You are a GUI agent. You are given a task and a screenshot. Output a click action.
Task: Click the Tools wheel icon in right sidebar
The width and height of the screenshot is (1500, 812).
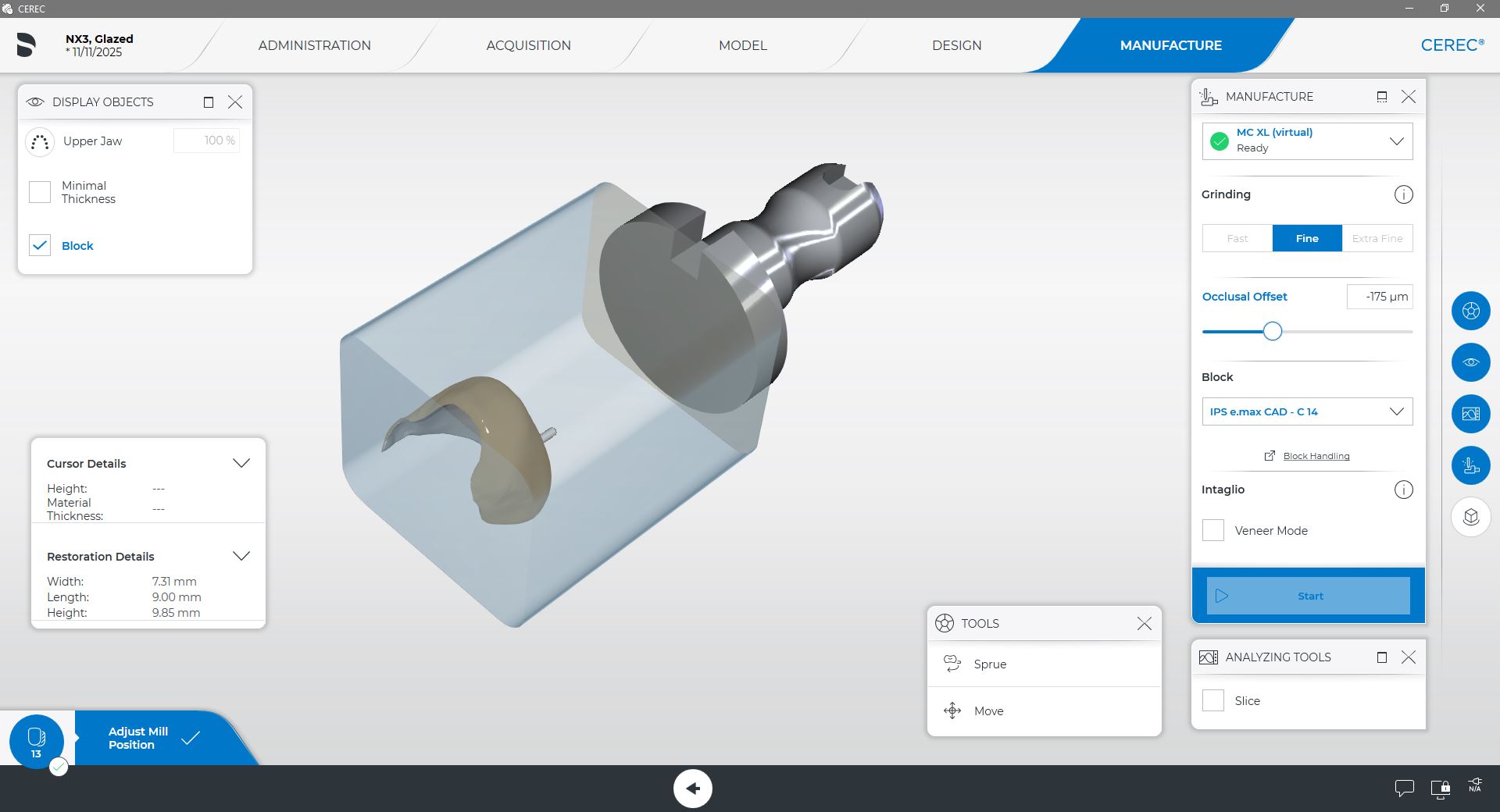point(1470,311)
